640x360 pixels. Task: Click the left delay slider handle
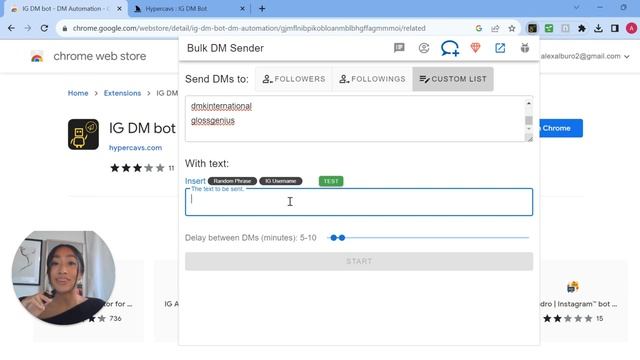[x=334, y=238]
